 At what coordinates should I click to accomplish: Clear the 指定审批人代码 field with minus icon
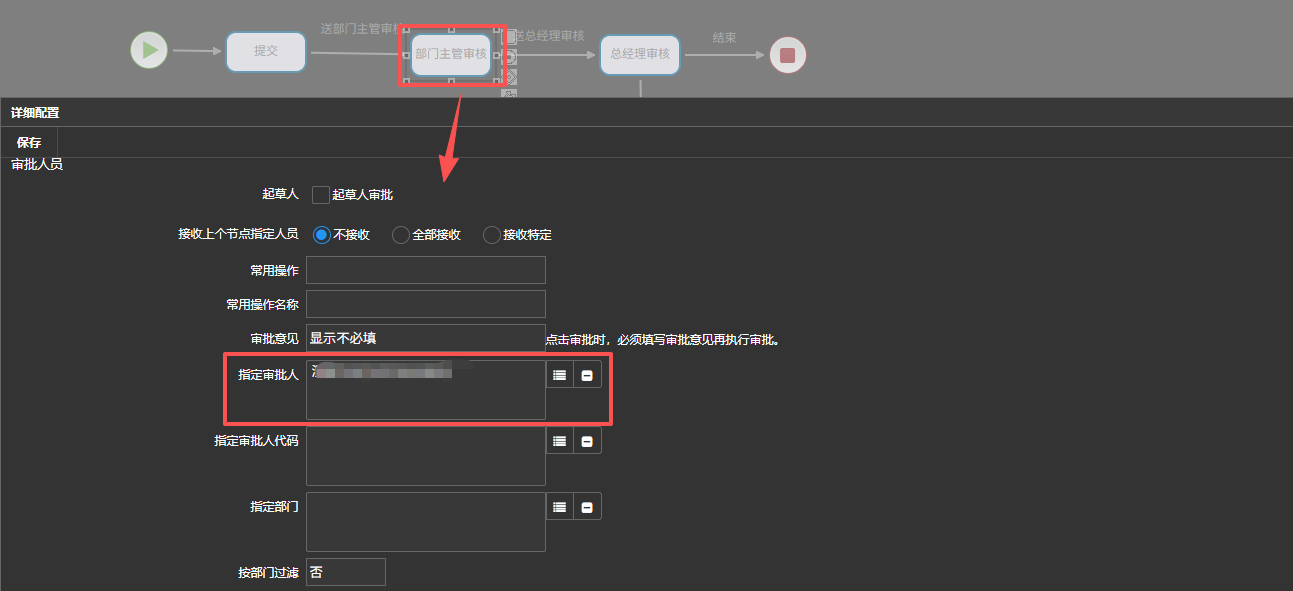[x=587, y=441]
